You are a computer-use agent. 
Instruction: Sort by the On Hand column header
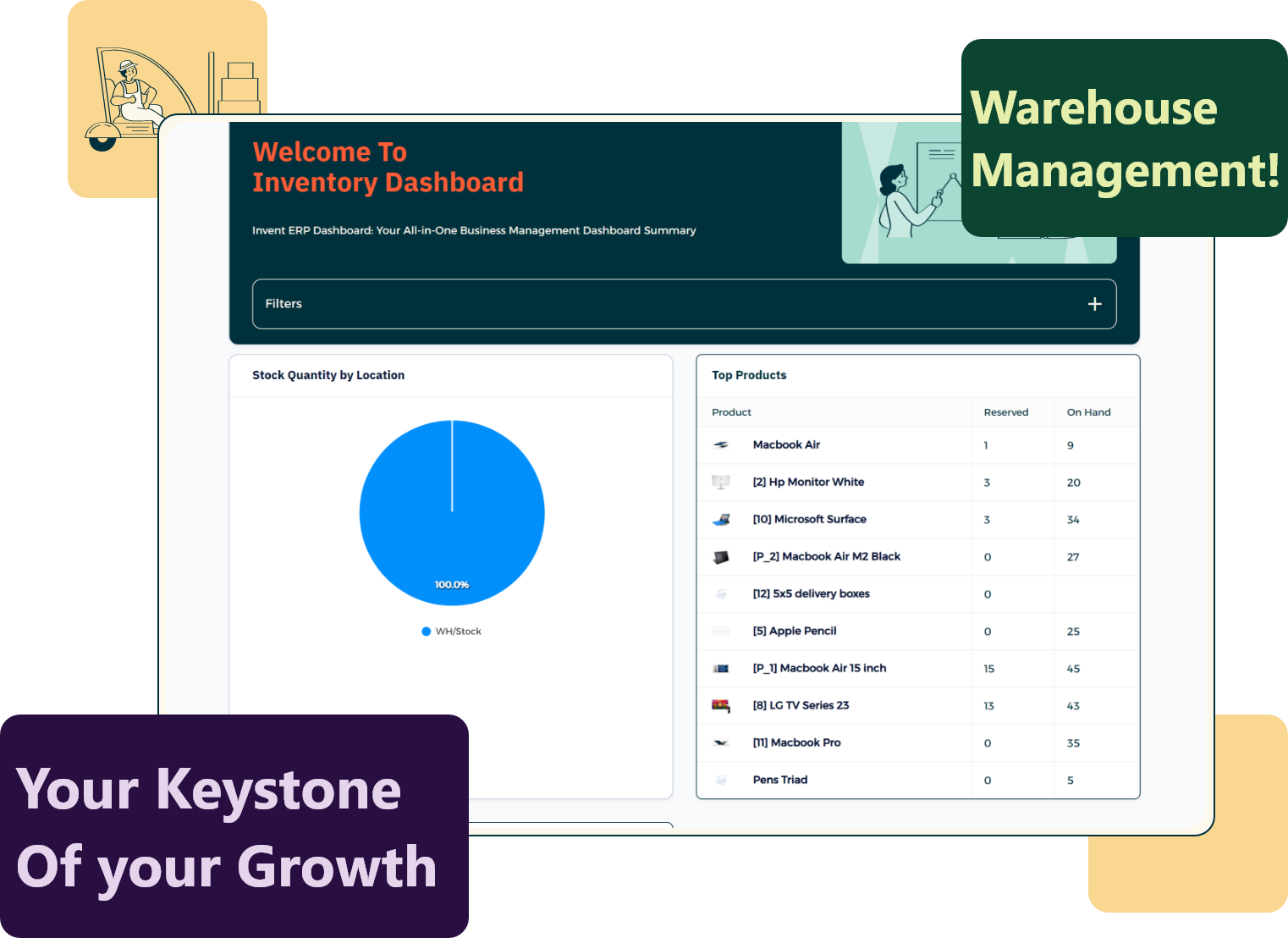click(1088, 412)
